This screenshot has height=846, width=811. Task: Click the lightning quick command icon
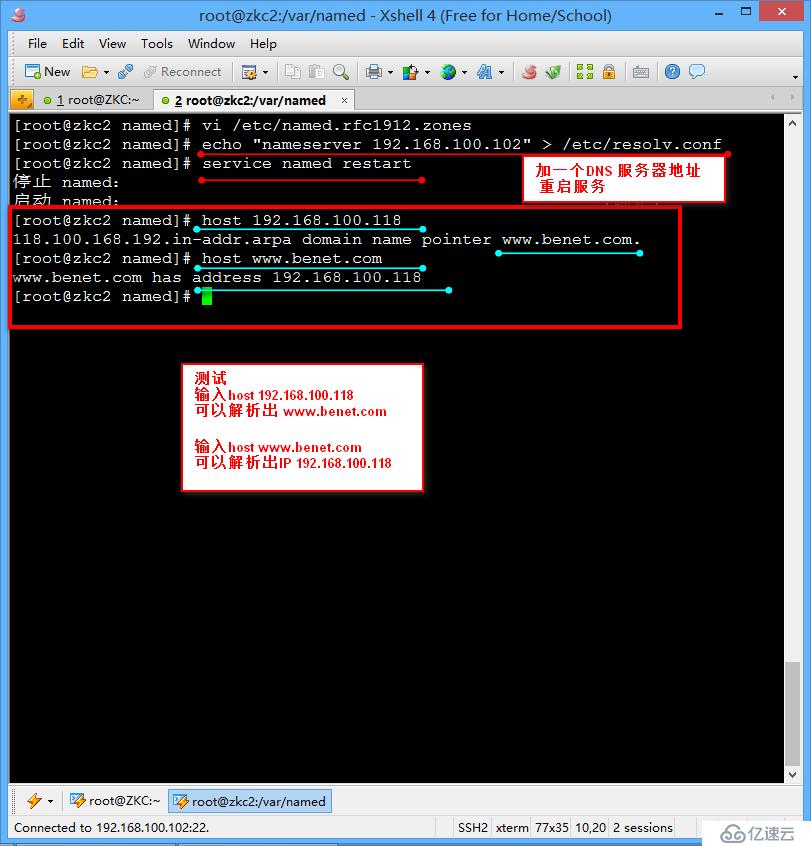[x=35, y=801]
